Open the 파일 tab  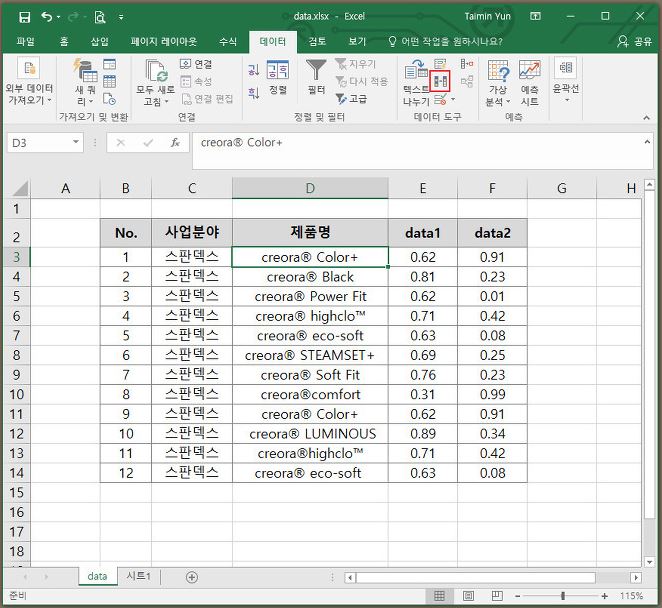(x=25, y=41)
